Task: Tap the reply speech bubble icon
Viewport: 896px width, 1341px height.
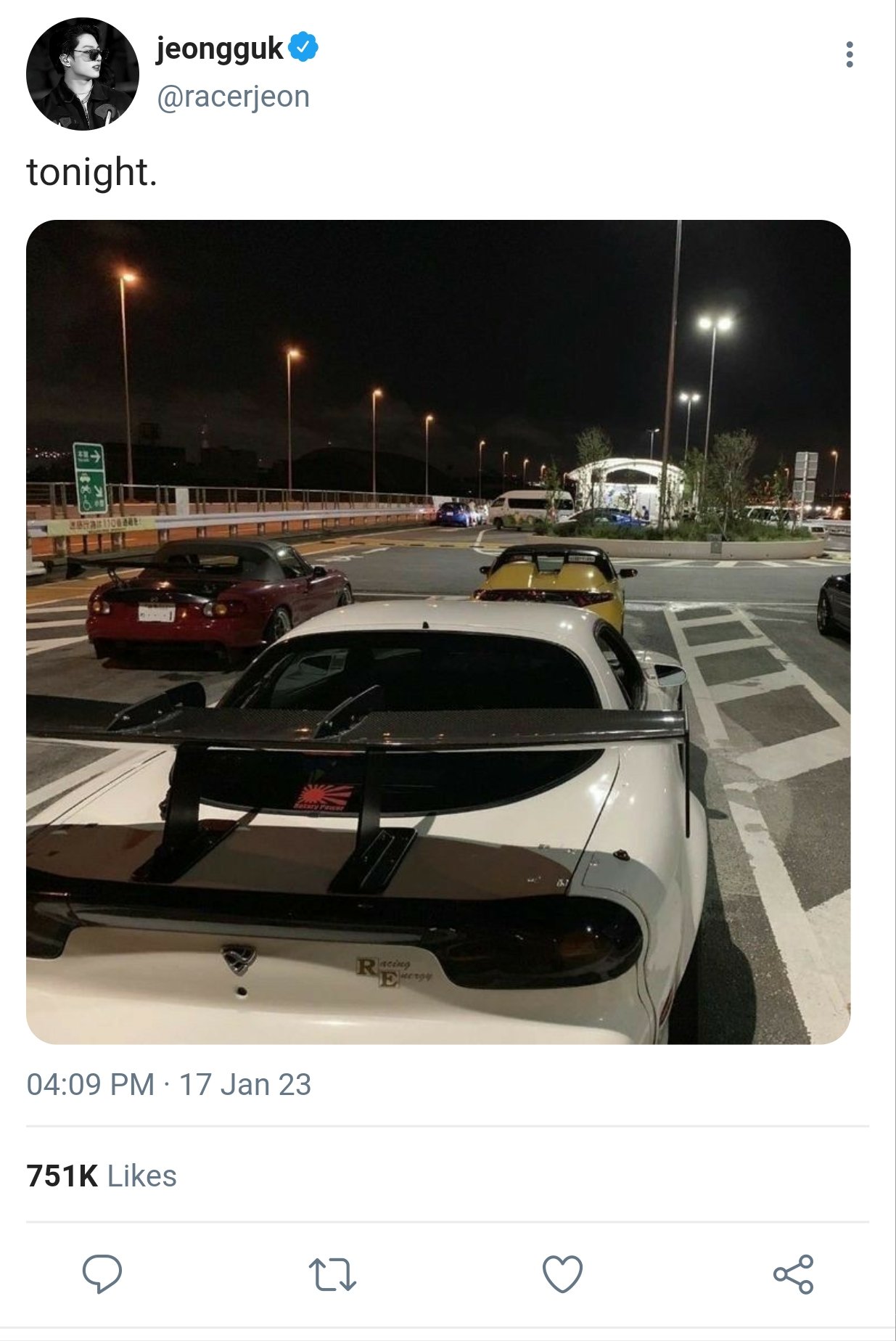Action: (x=102, y=1274)
